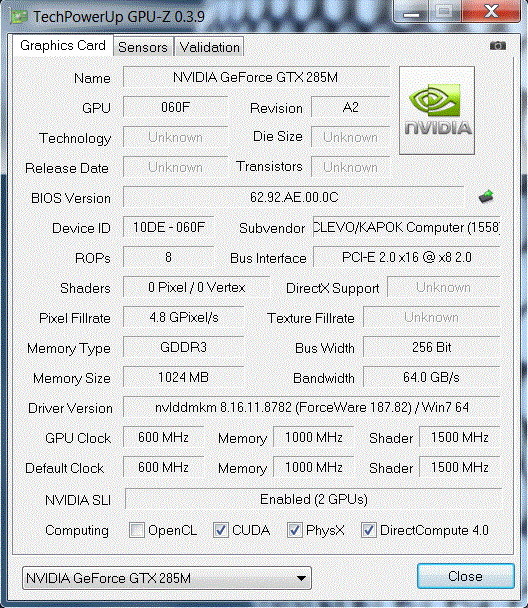Click the GPU Clock row Memory 1000 MHz field
This screenshot has width=528, height=608.
(x=314, y=437)
